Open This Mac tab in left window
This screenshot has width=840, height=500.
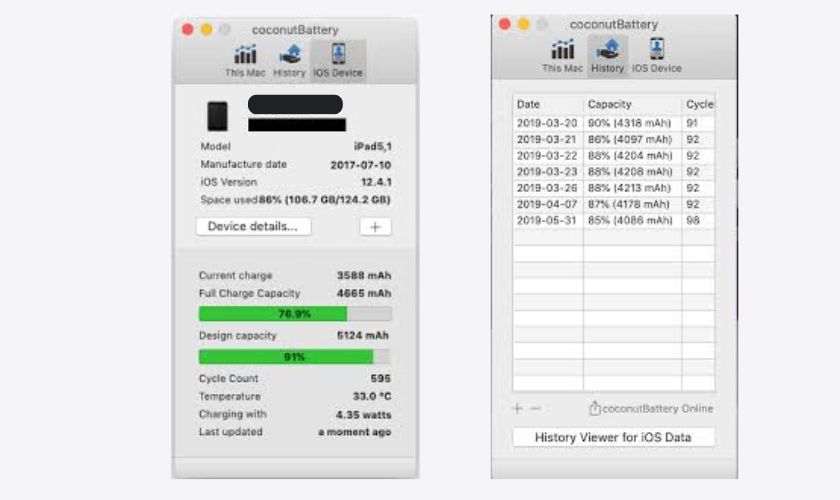tap(245, 61)
